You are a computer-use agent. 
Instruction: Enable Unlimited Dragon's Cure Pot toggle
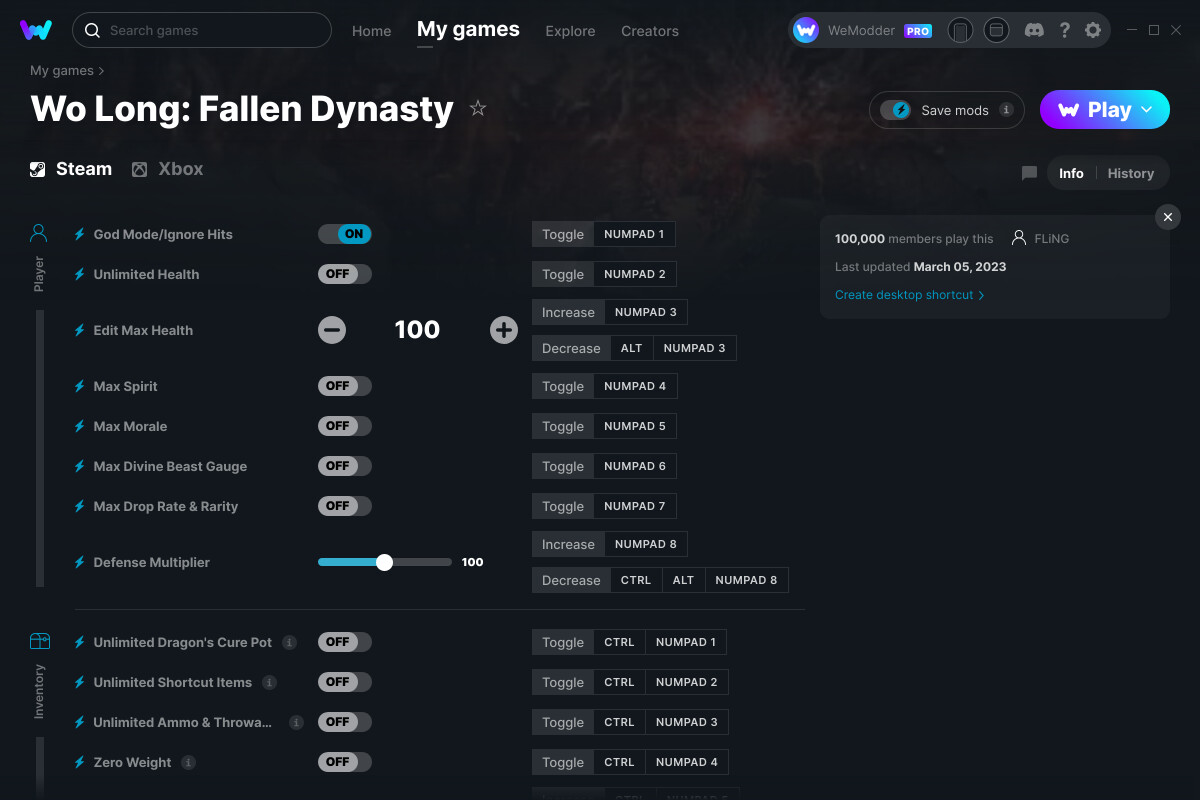(345, 642)
